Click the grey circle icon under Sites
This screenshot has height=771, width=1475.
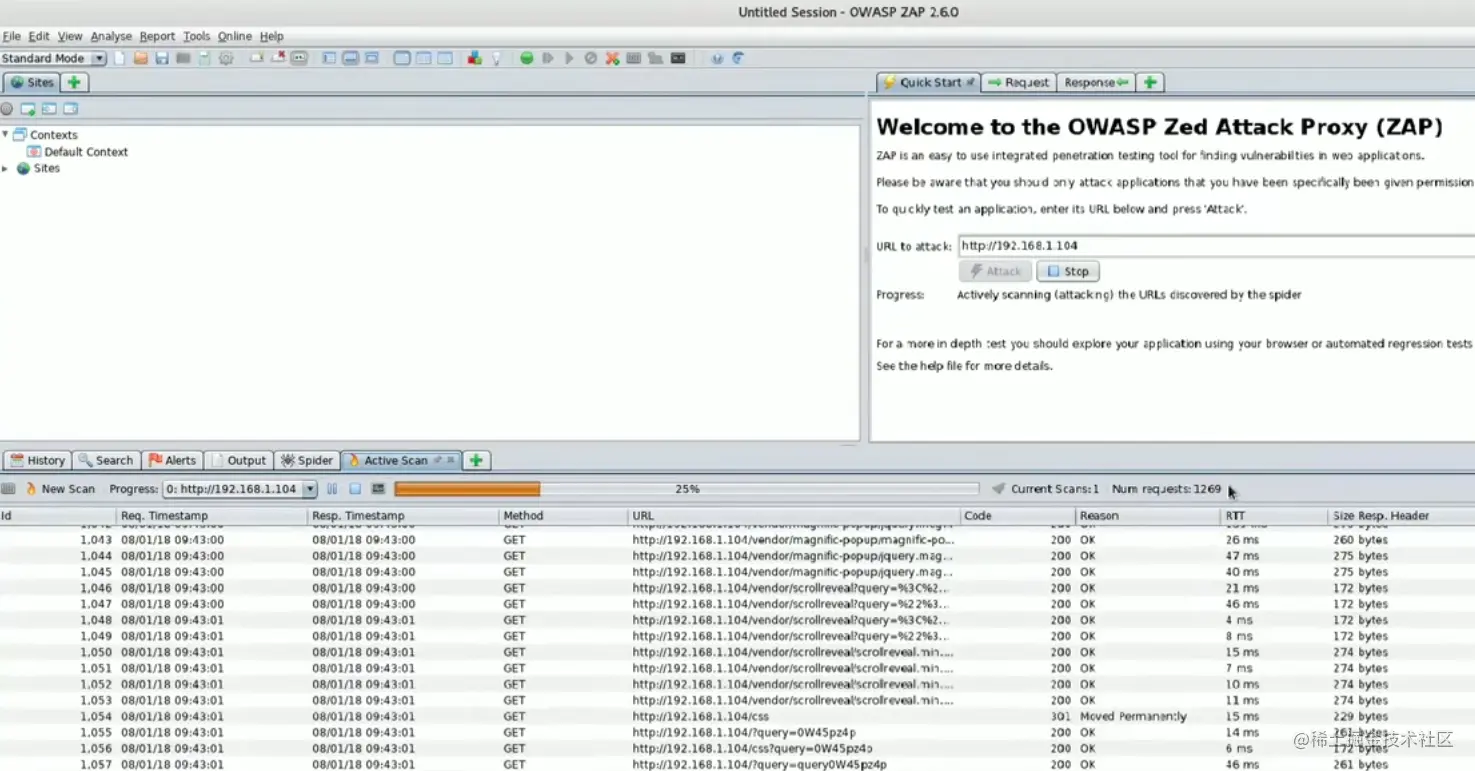(x=7, y=109)
